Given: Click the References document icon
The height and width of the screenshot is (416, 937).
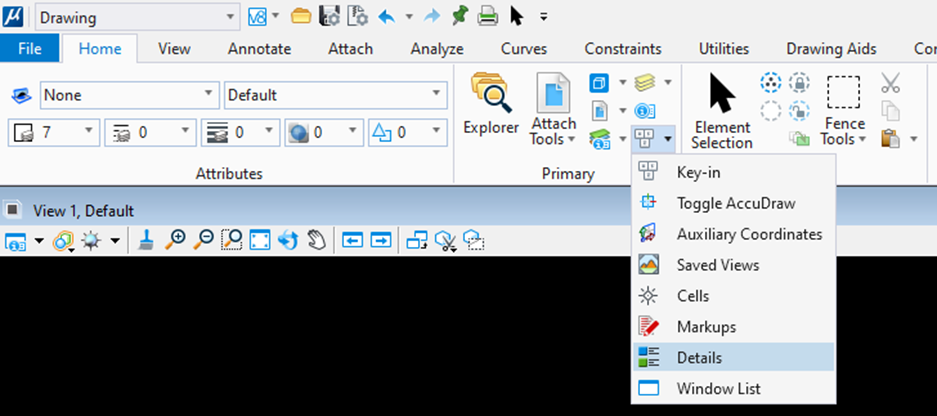Looking at the screenshot, I should point(599,111).
